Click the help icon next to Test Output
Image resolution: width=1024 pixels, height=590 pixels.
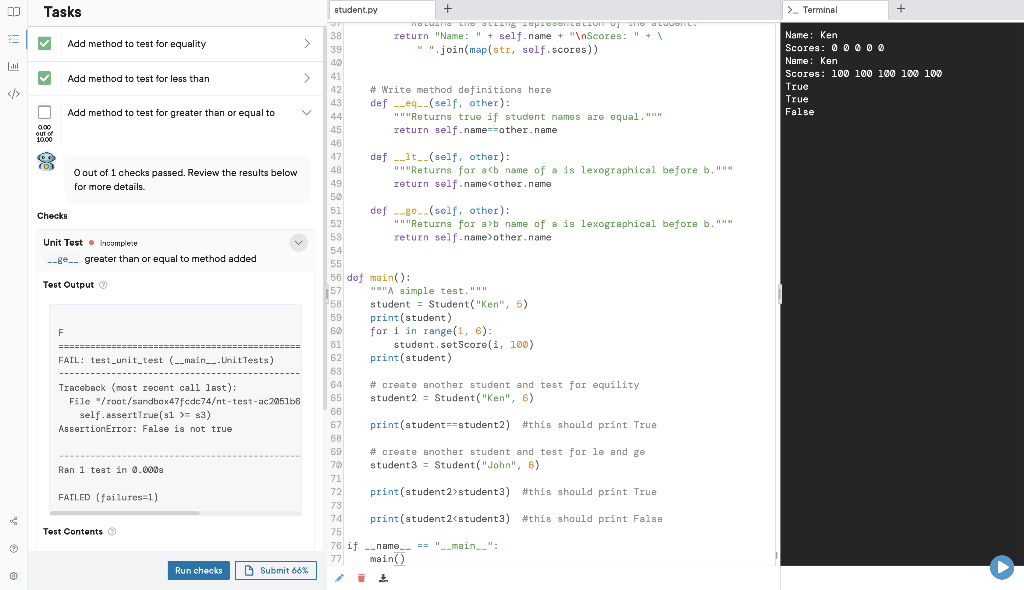(x=103, y=285)
